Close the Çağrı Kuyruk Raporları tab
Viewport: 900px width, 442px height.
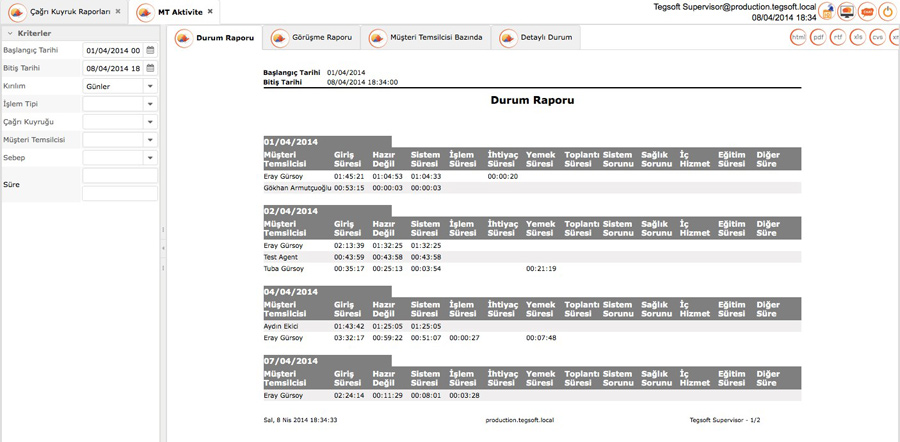click(118, 11)
